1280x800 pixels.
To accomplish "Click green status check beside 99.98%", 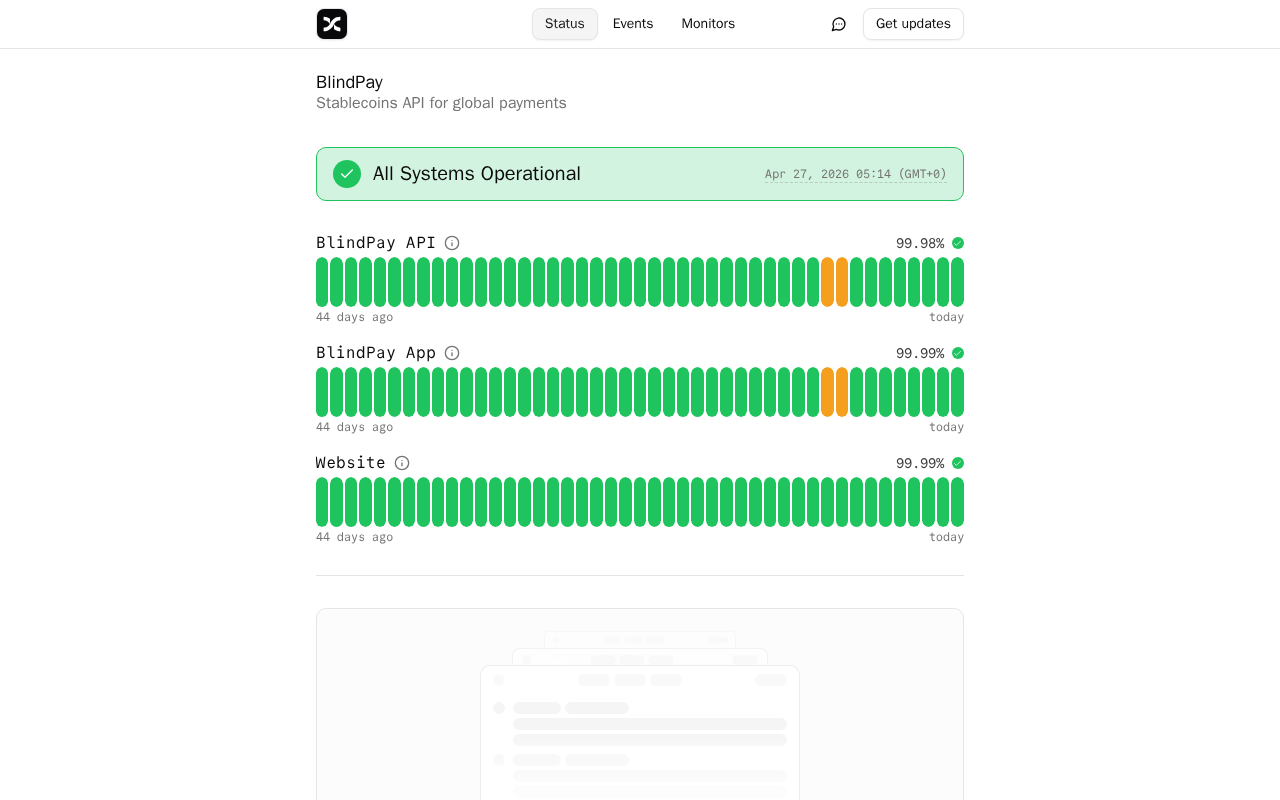I will point(958,243).
